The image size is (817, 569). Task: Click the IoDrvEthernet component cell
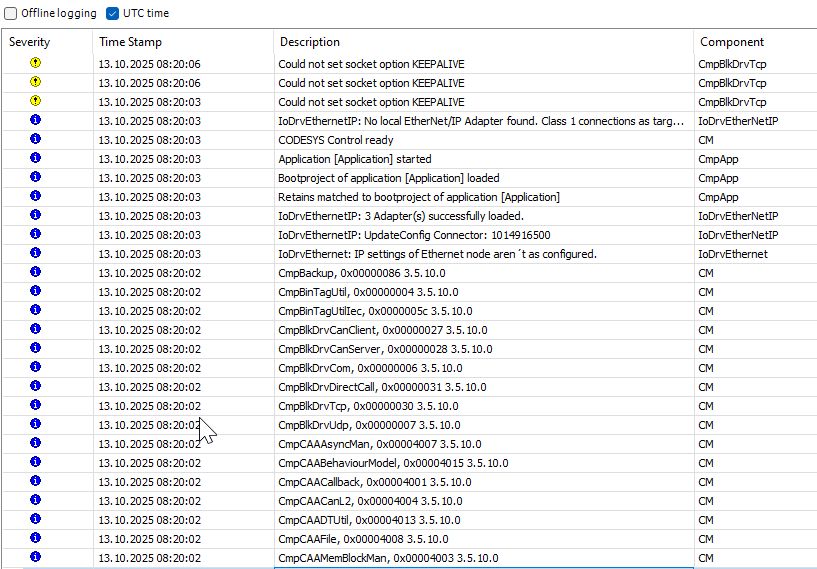click(733, 254)
